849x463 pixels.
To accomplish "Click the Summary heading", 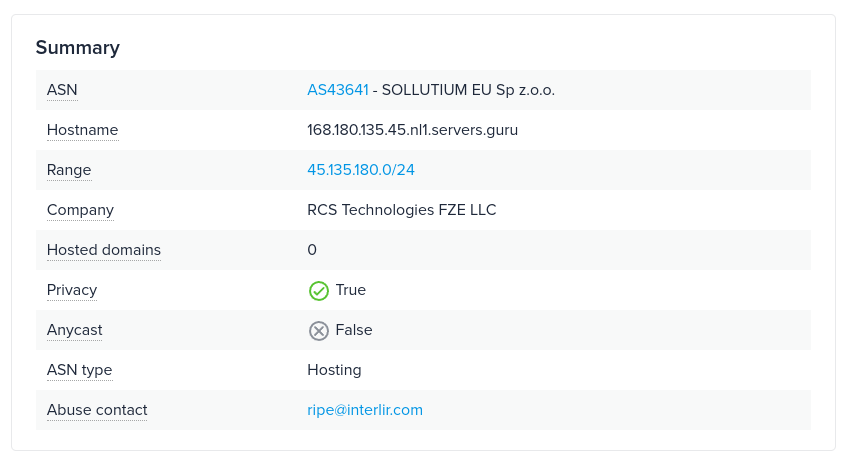I will (x=78, y=47).
